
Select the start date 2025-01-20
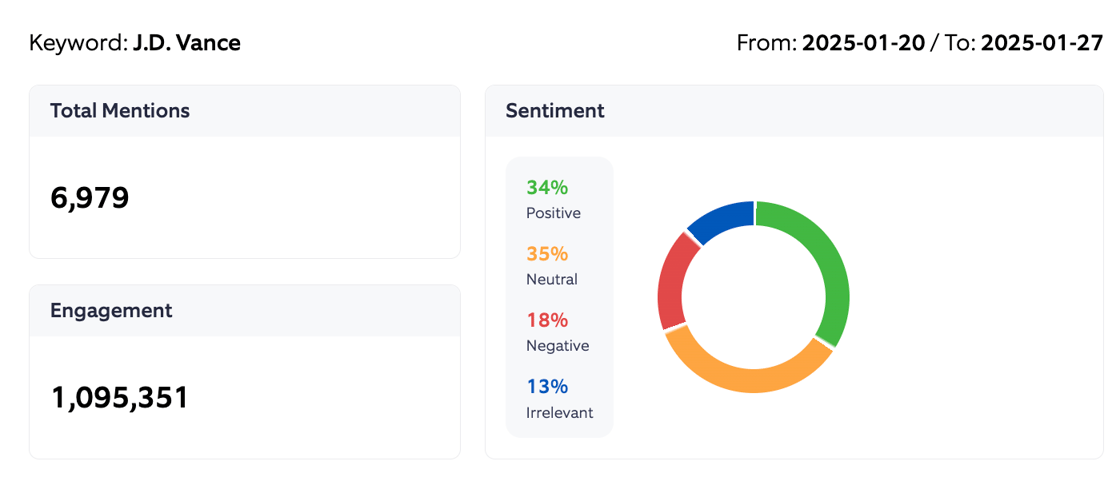[862, 43]
